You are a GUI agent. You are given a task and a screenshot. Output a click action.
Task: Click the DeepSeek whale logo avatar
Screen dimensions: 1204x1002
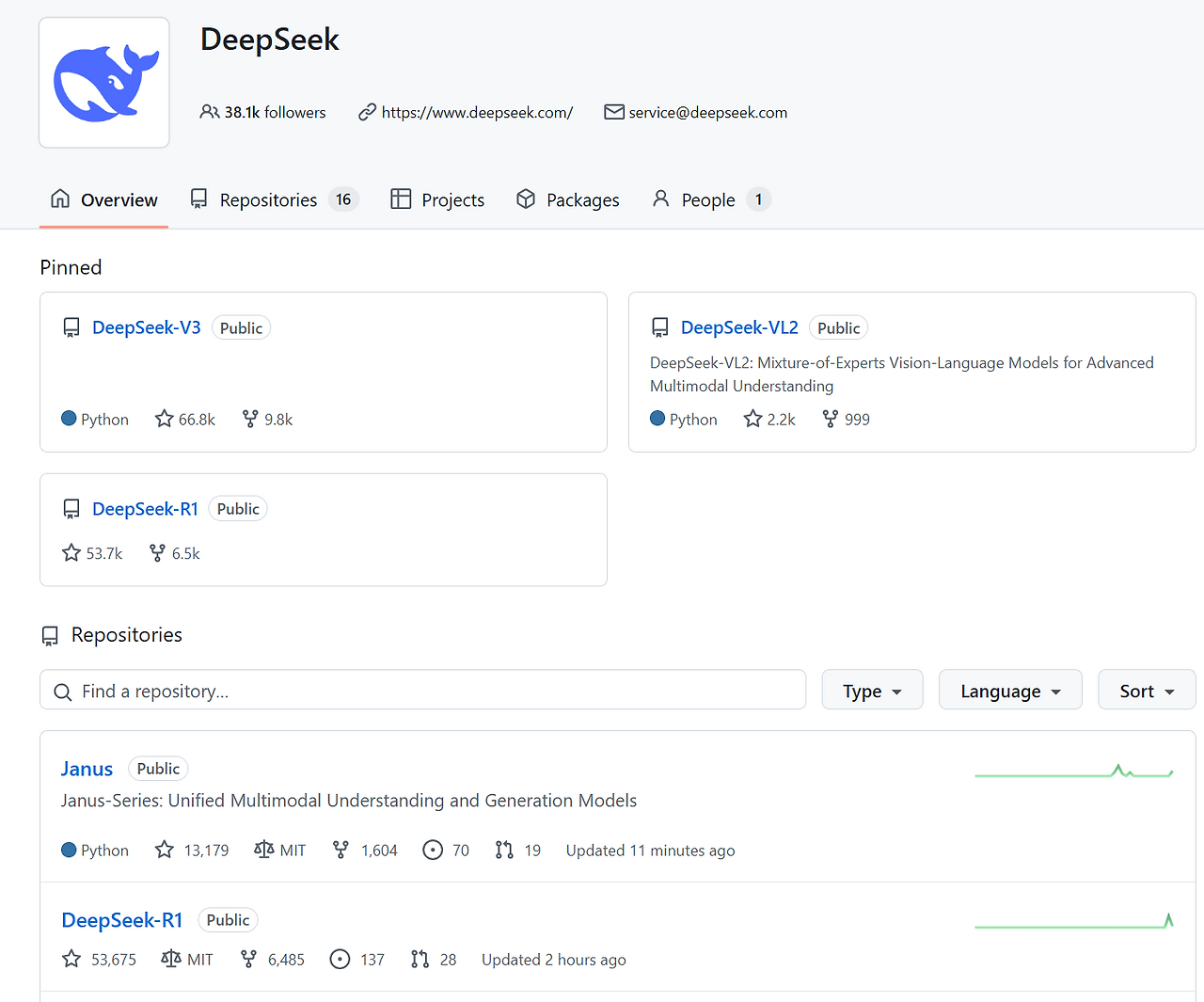104,83
